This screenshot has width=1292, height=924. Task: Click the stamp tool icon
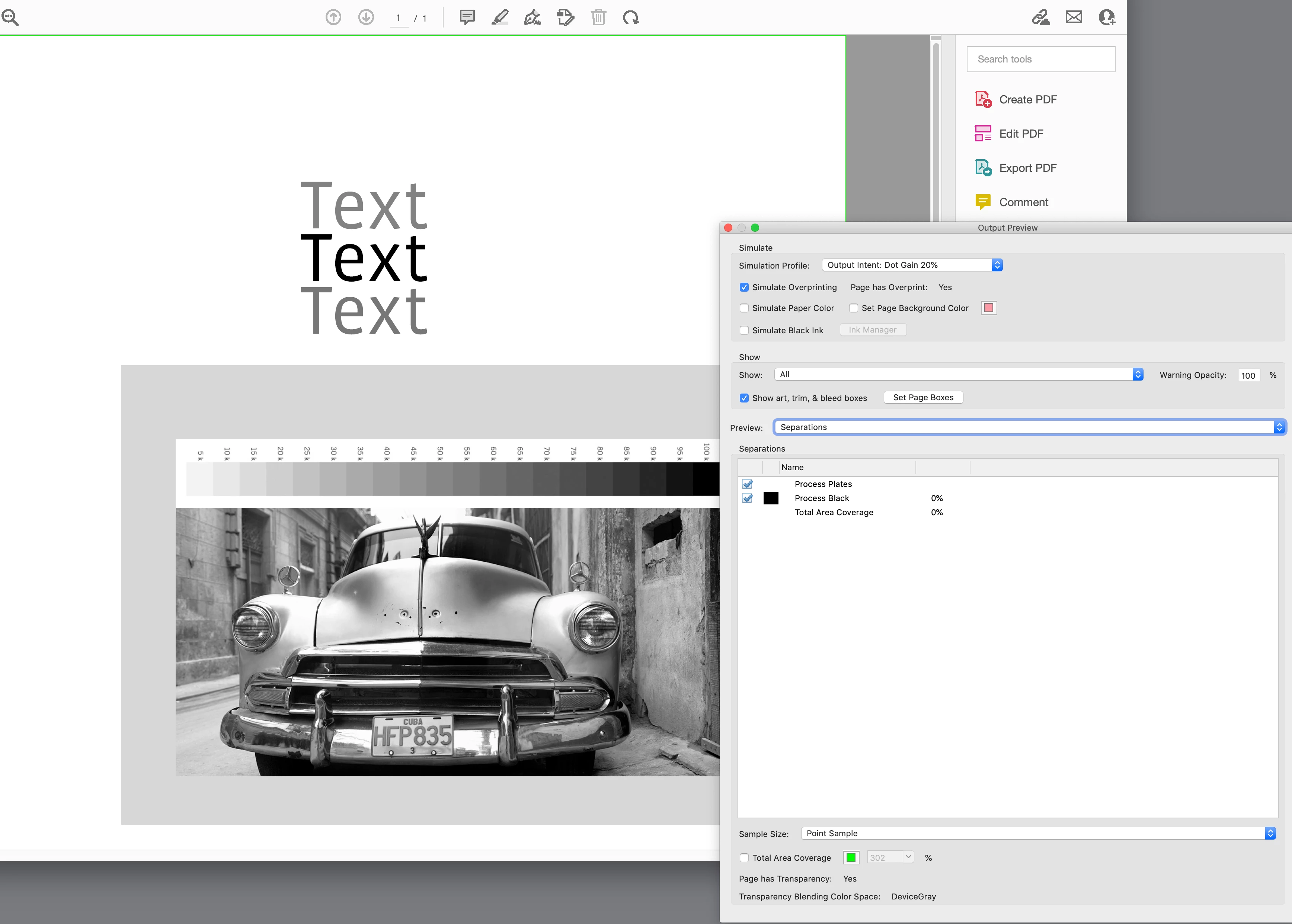[x=565, y=17]
